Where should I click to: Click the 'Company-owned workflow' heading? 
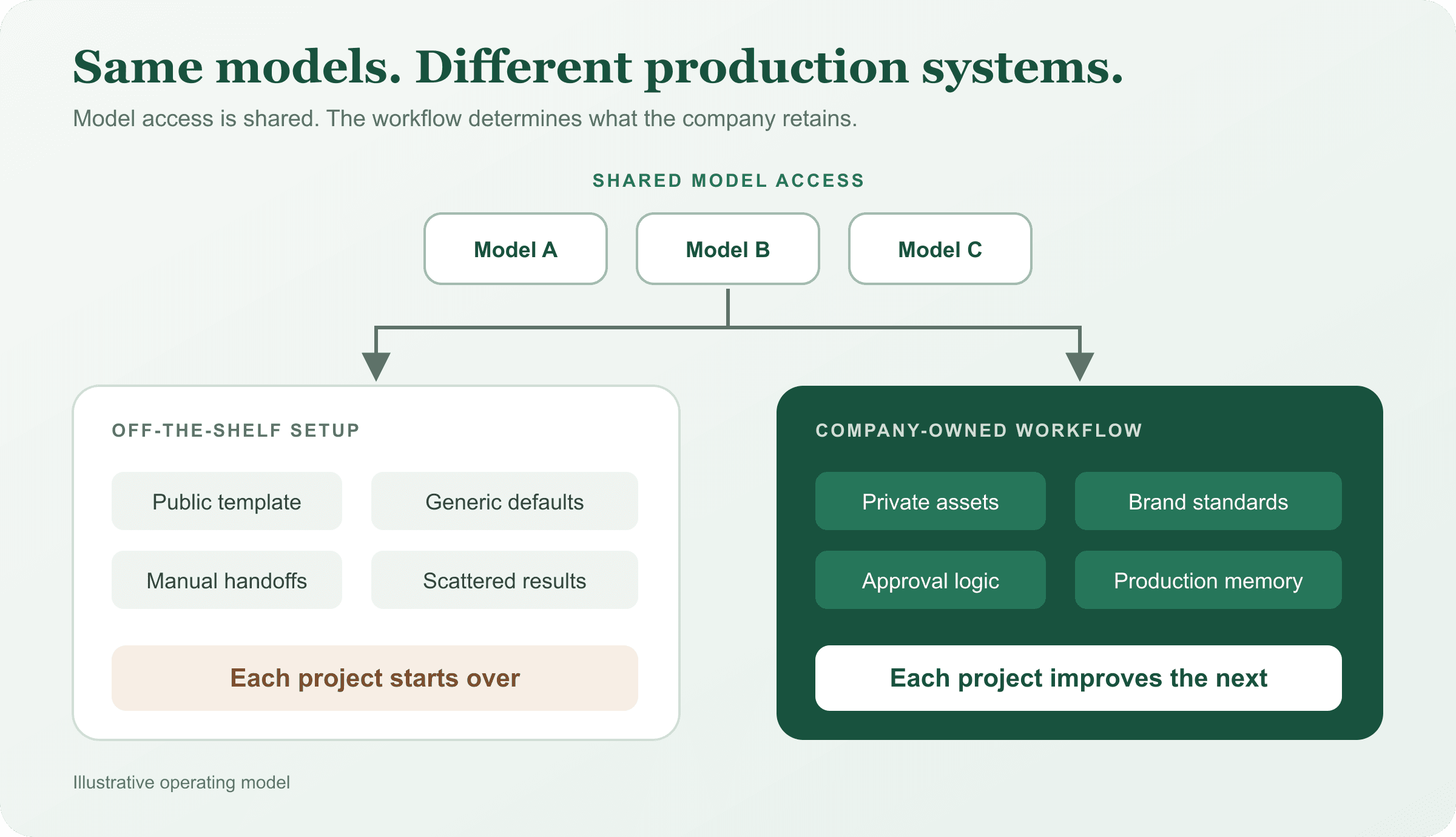click(x=979, y=431)
